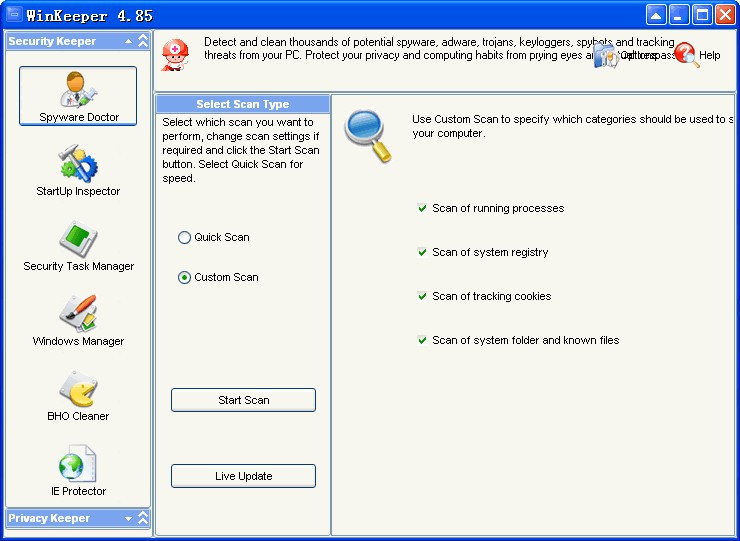
Task: Uncheck Scan of running processes
Action: coord(422,208)
